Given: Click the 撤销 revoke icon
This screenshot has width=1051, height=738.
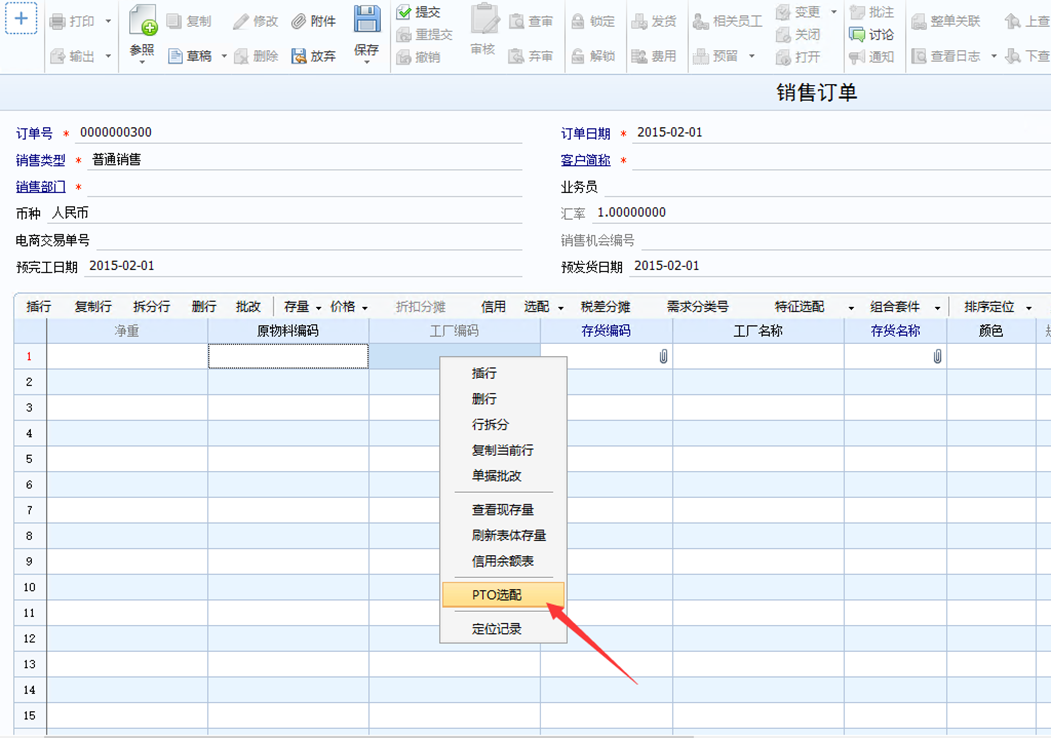Looking at the screenshot, I should tap(404, 57).
